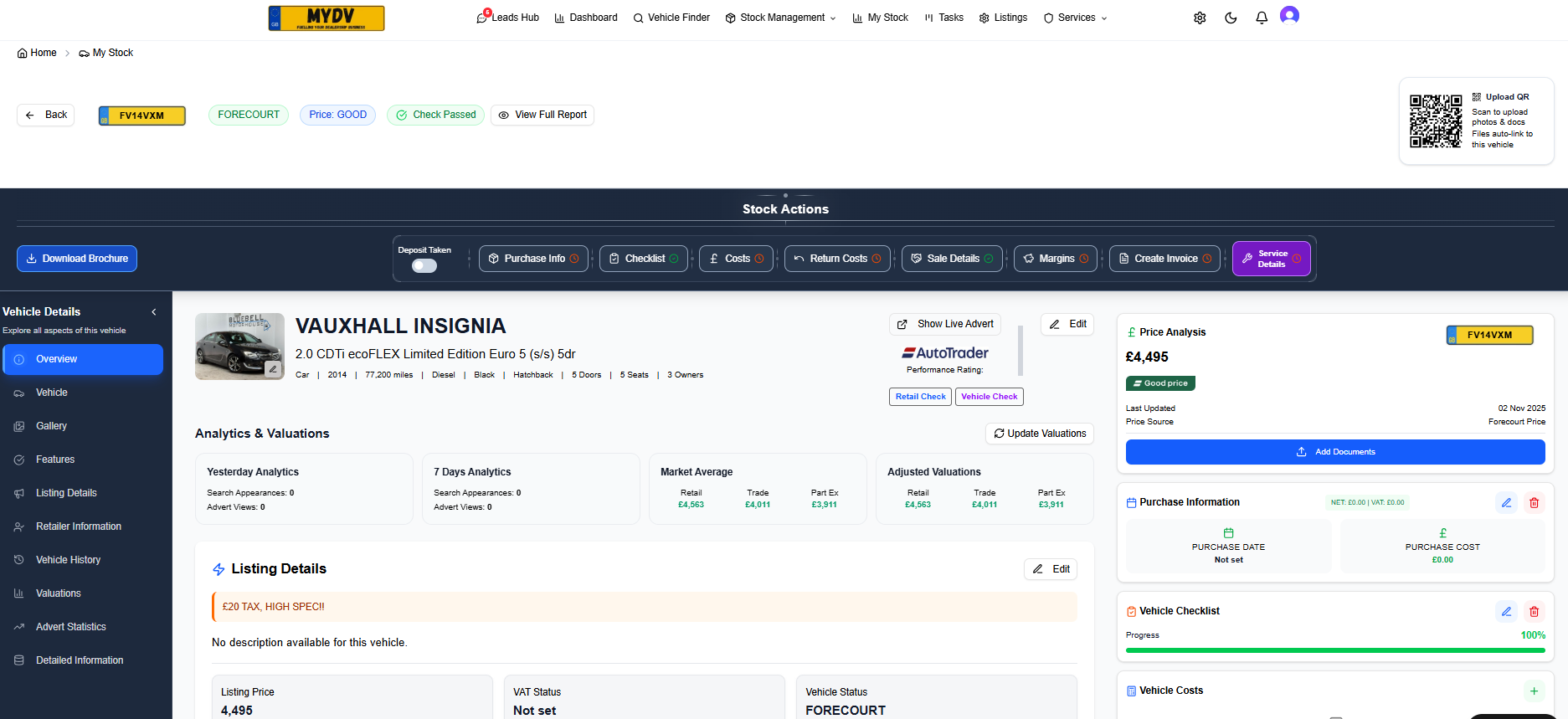Expand the Services dropdown menu
Image resolution: width=1568 pixels, height=719 pixels.
coord(1075,18)
